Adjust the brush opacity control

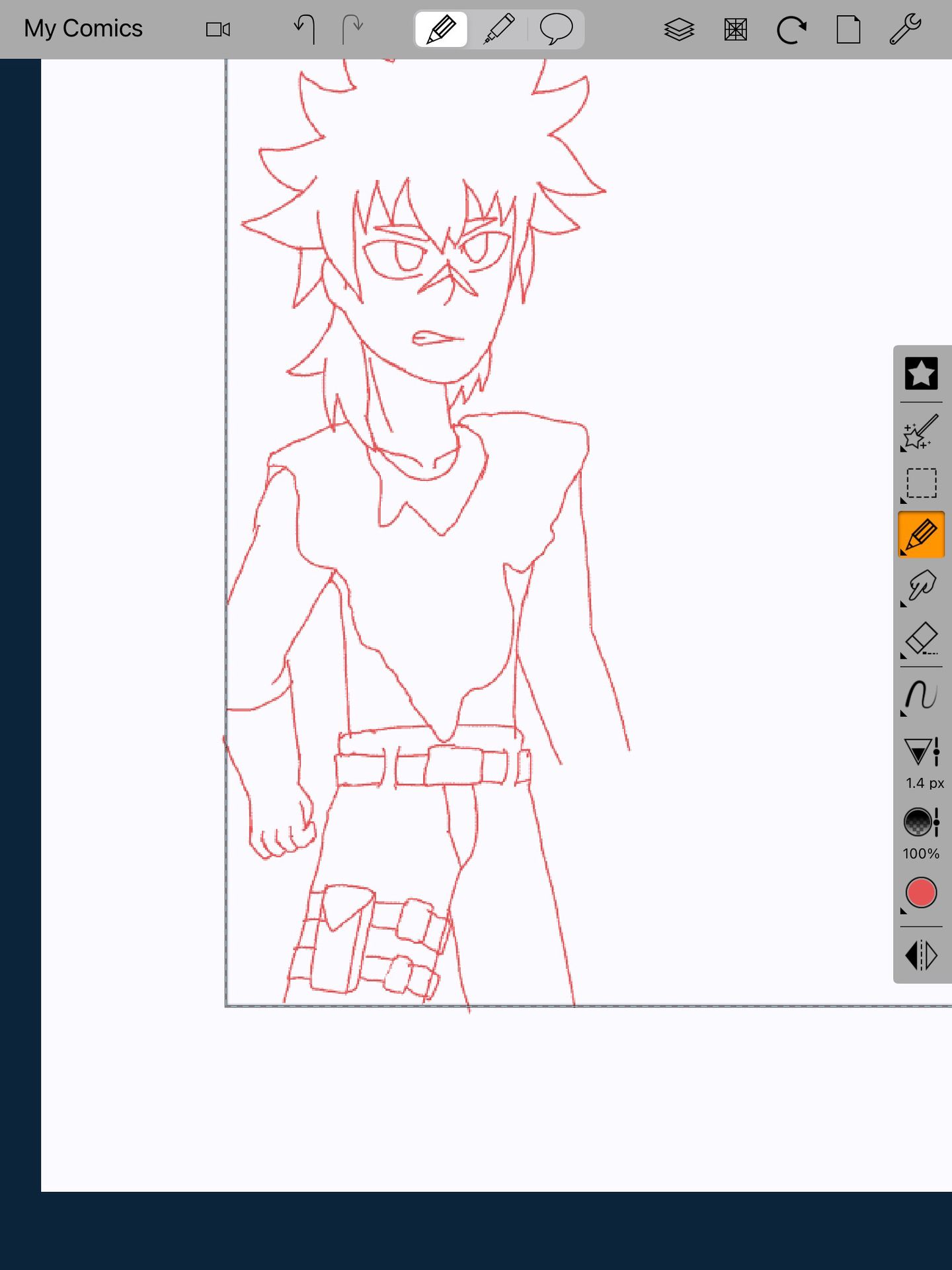click(922, 822)
